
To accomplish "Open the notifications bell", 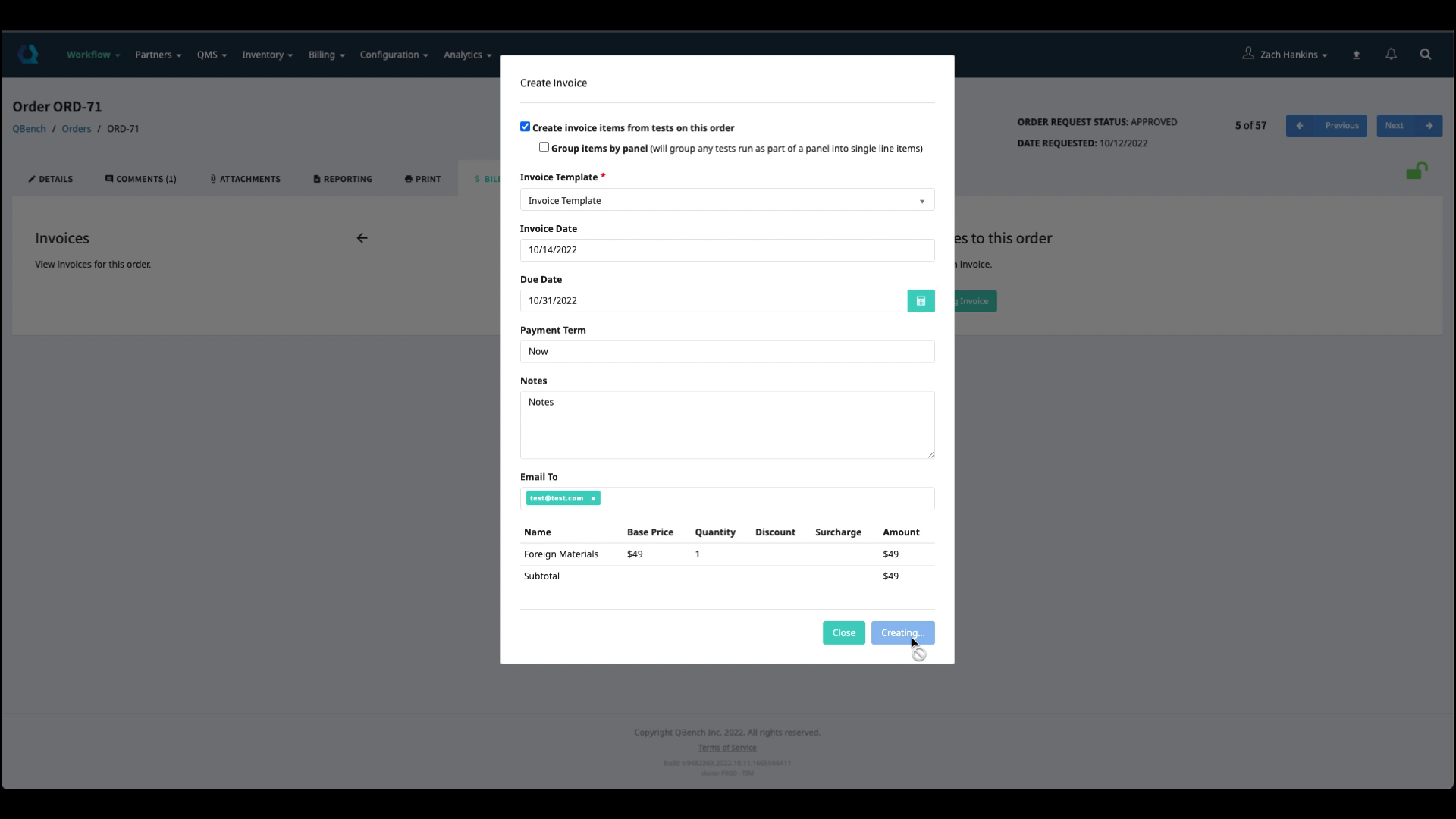I will (1391, 55).
